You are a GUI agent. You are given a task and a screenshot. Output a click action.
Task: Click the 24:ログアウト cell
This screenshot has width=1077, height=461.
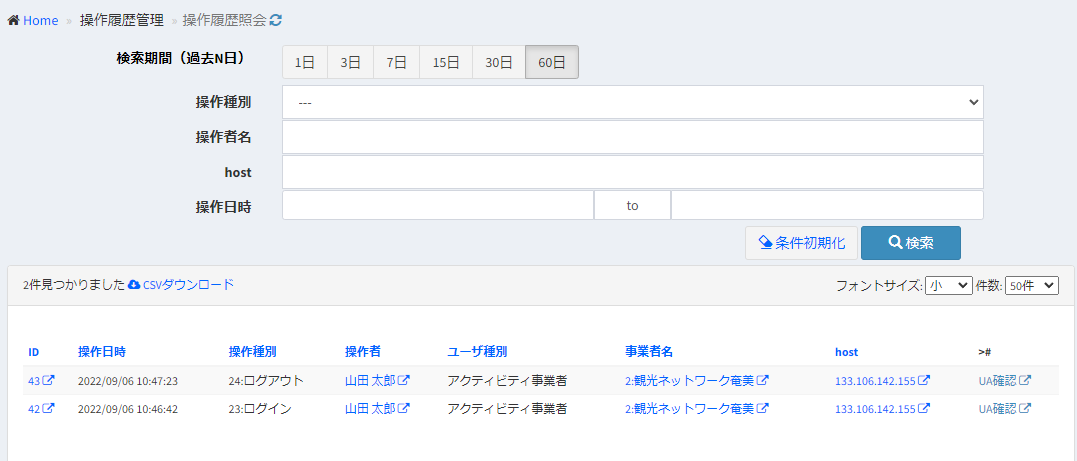(x=266, y=380)
